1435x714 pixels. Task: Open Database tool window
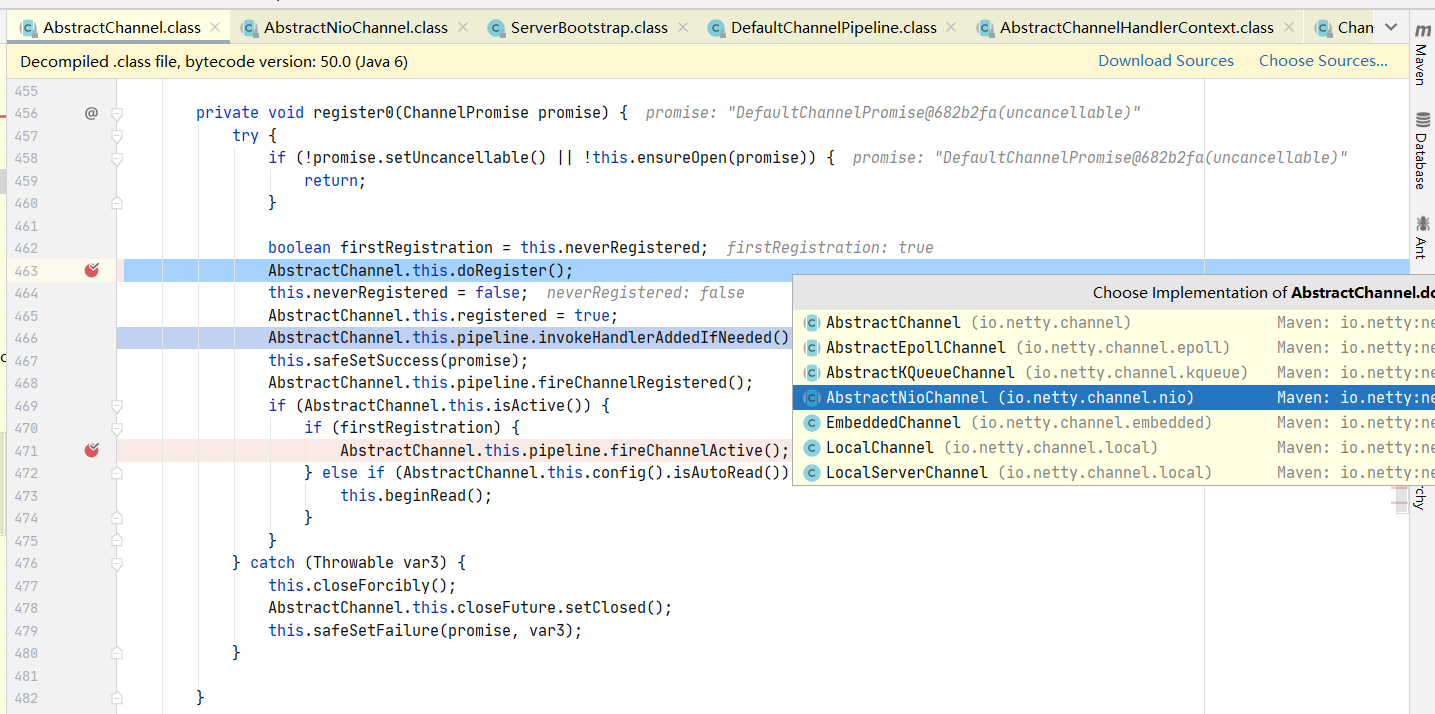1421,152
